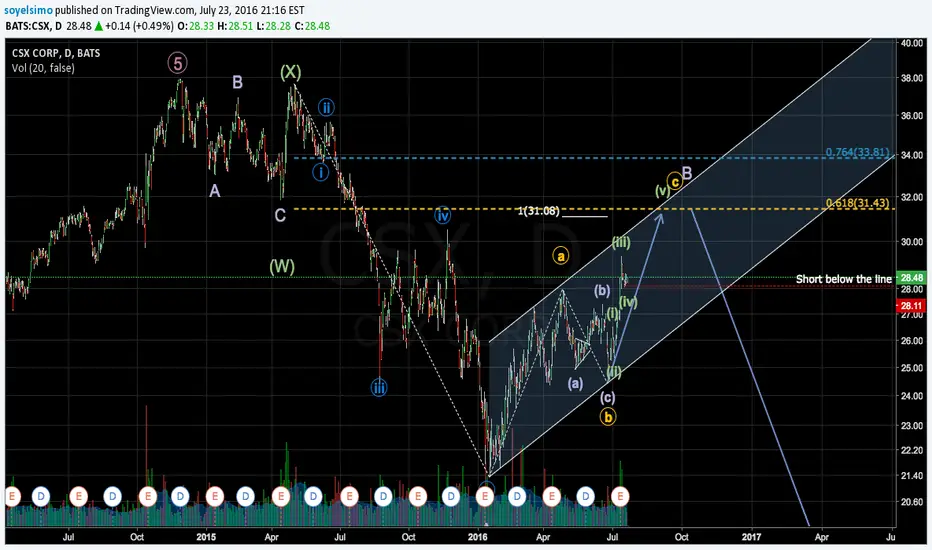Click the blue circled ii wave label

coord(326,108)
